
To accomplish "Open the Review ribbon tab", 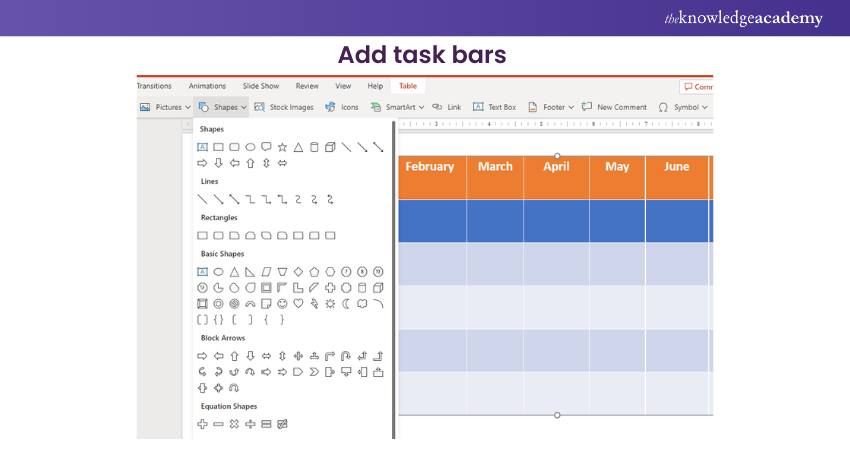I will [307, 86].
